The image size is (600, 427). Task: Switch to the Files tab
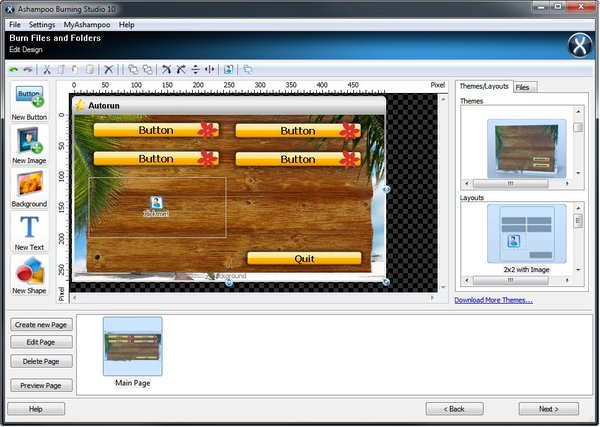(523, 87)
